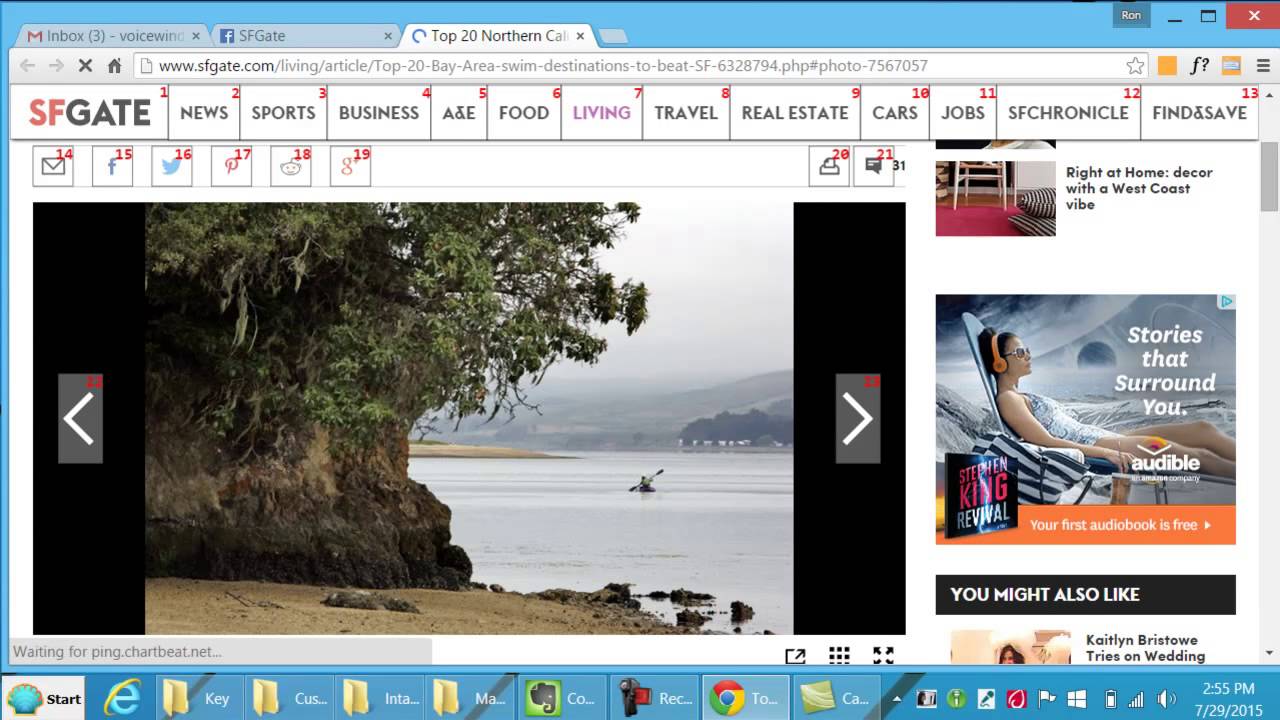This screenshot has width=1280, height=720.
Task: Read 'Right at Home: decor with a West Coast vibe'
Action: (1139, 188)
